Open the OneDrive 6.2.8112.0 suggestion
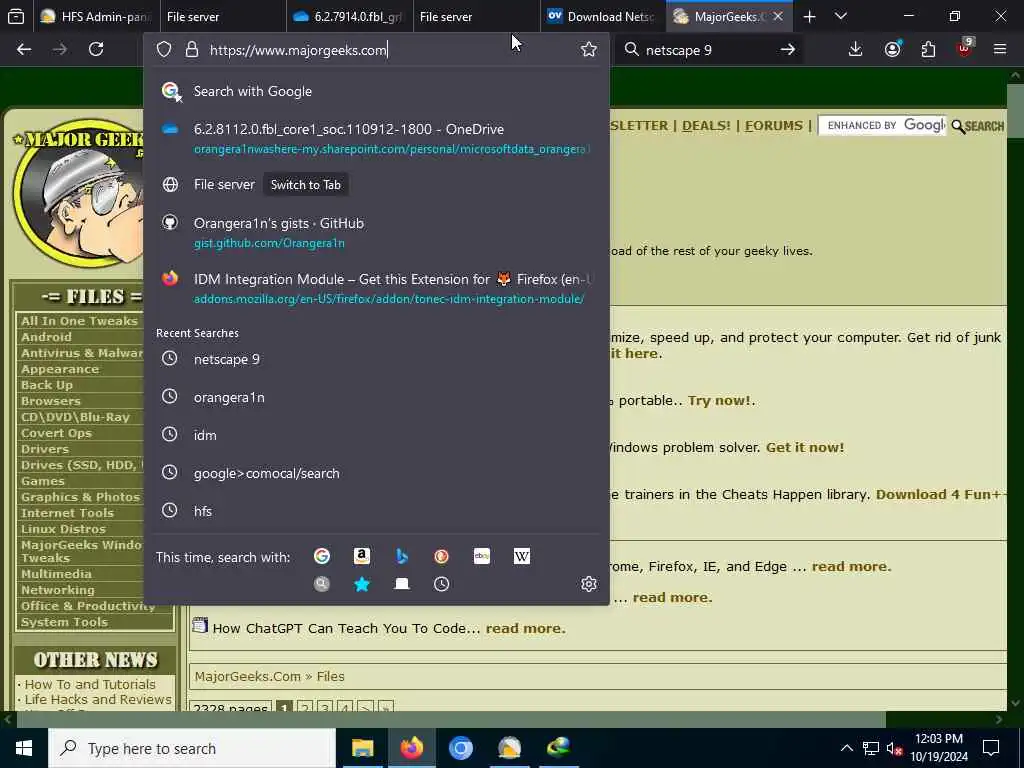1024x768 pixels. click(x=376, y=138)
